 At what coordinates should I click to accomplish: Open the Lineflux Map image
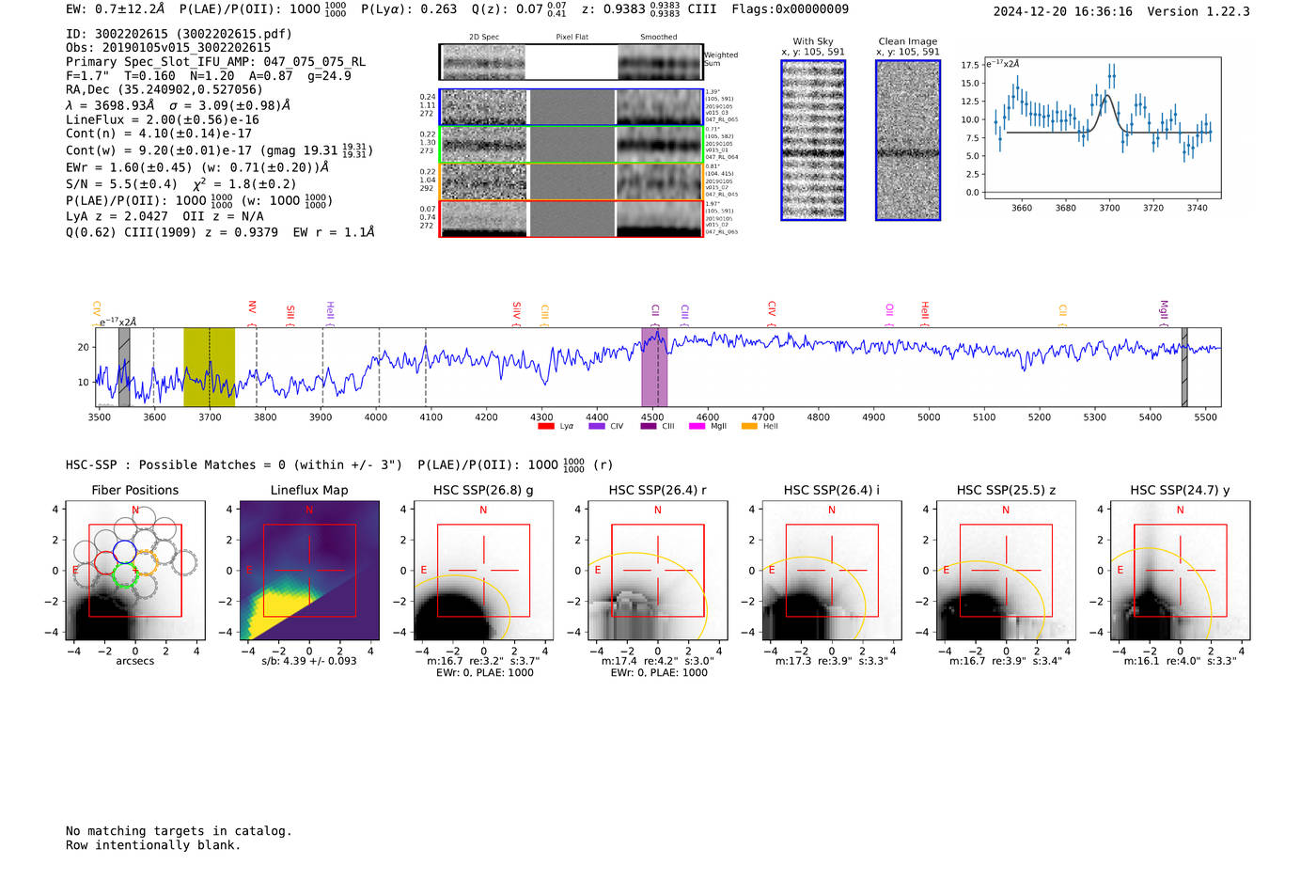[x=309, y=571]
